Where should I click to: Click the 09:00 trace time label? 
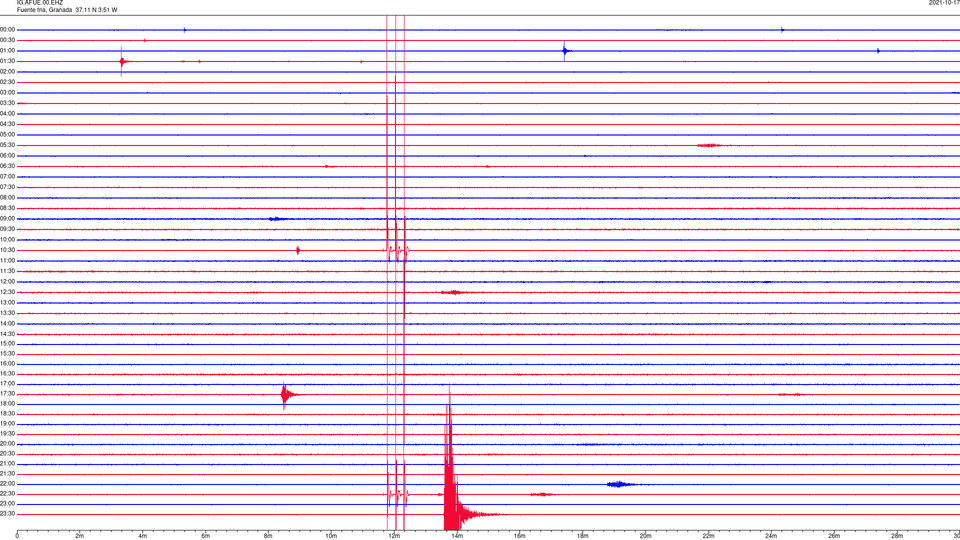coord(7,219)
